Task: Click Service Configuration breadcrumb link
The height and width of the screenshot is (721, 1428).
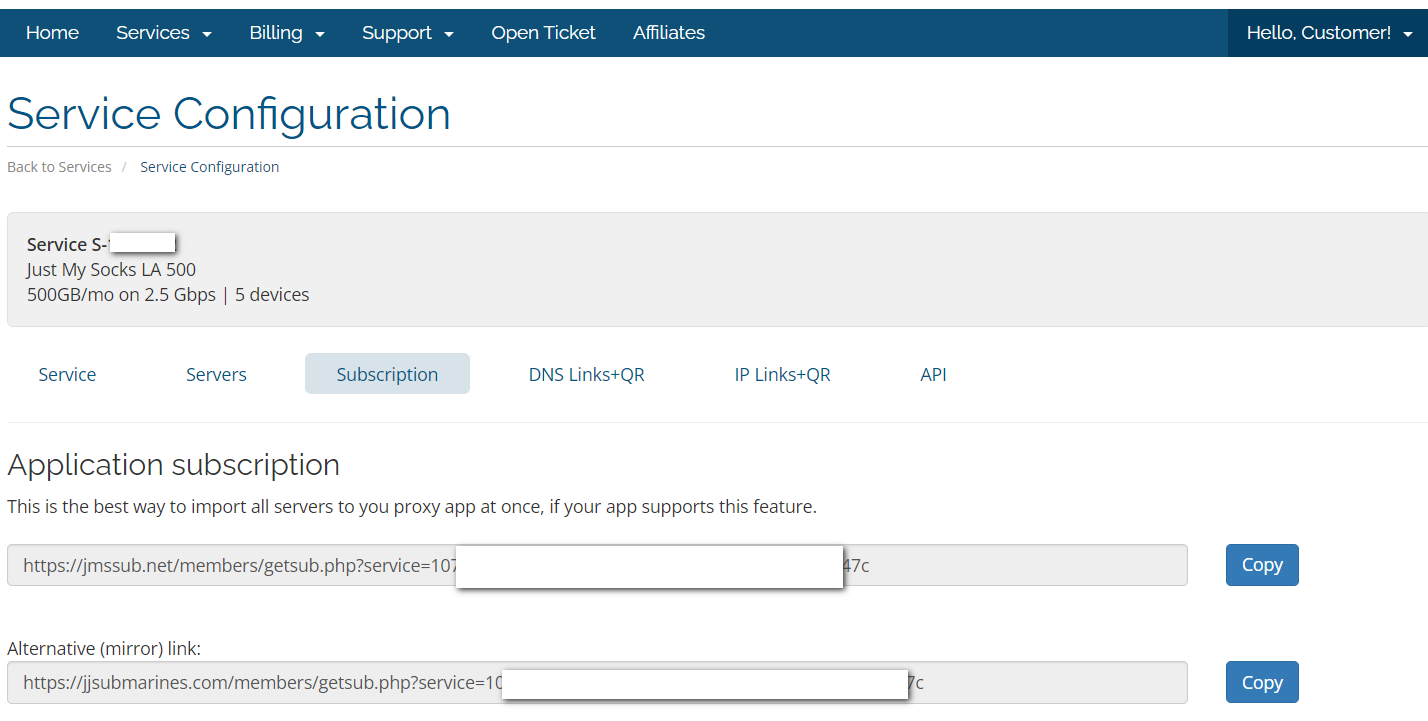Action: (210, 167)
